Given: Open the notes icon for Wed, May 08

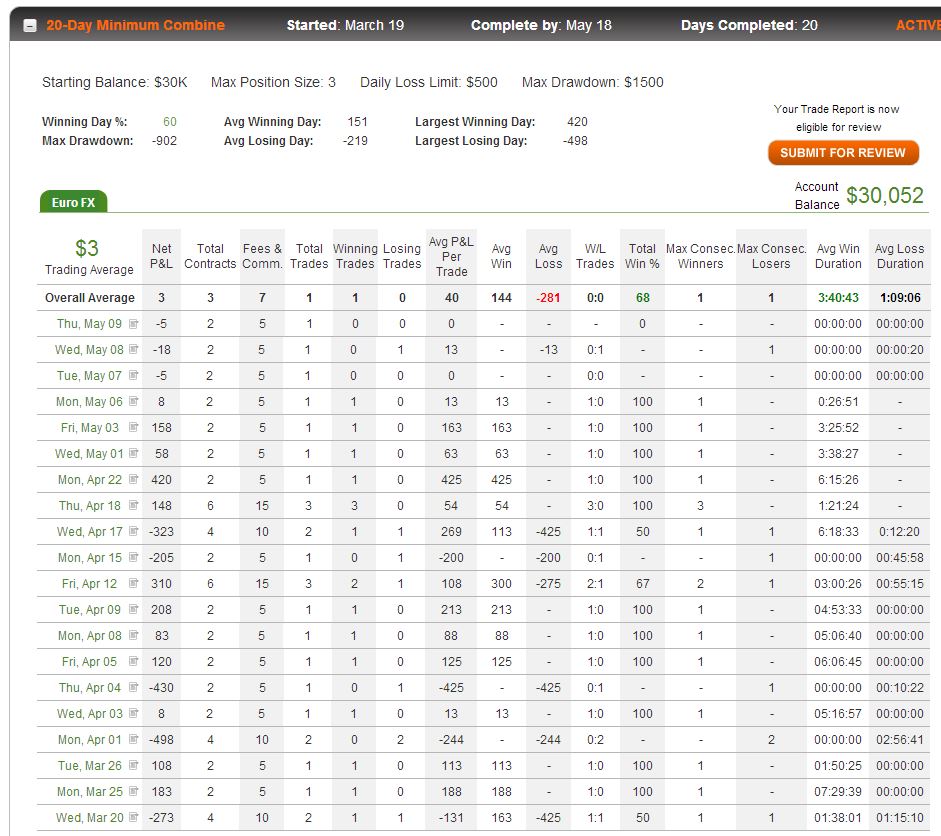Looking at the screenshot, I should (x=133, y=350).
